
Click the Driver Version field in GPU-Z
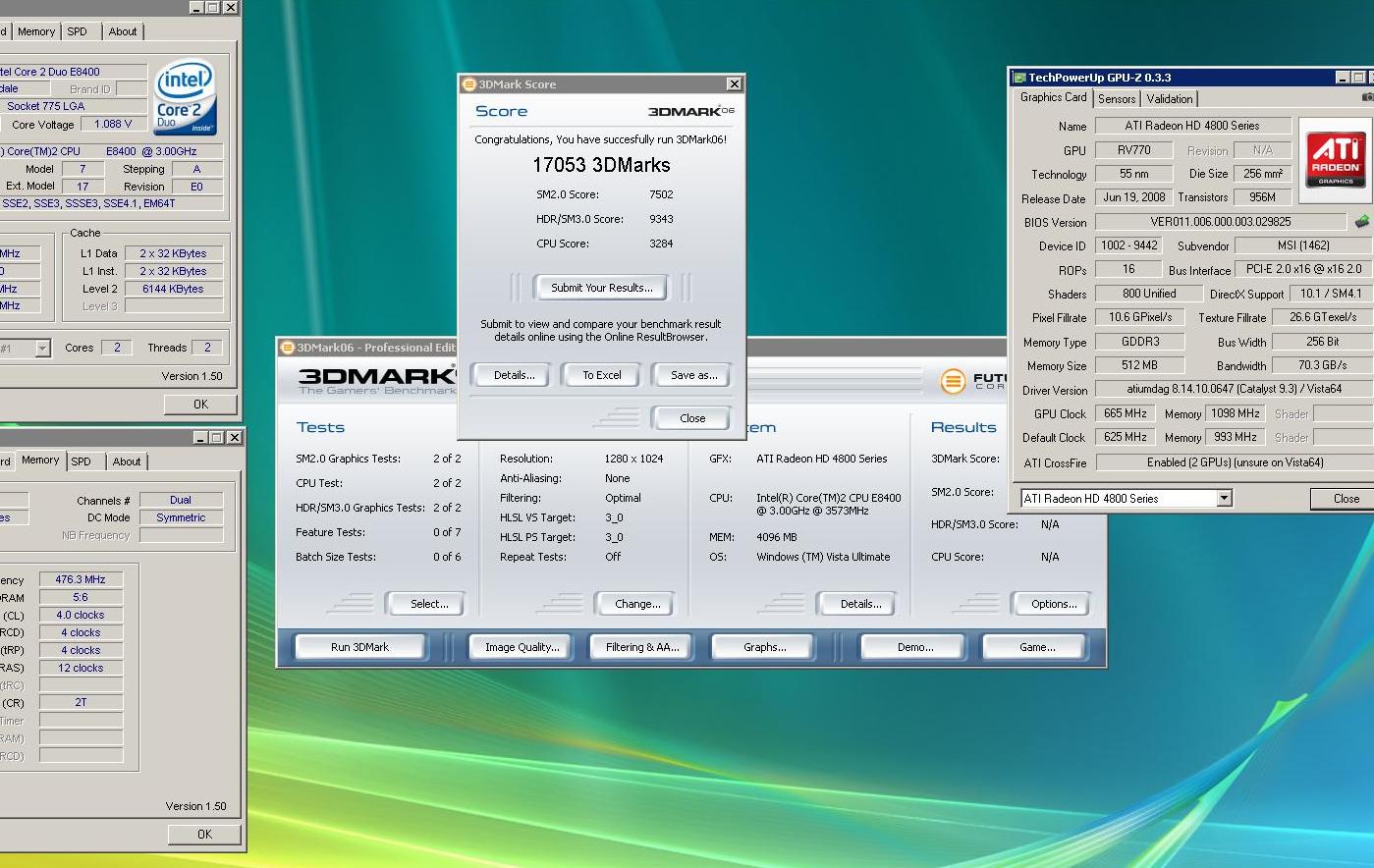(1235, 390)
